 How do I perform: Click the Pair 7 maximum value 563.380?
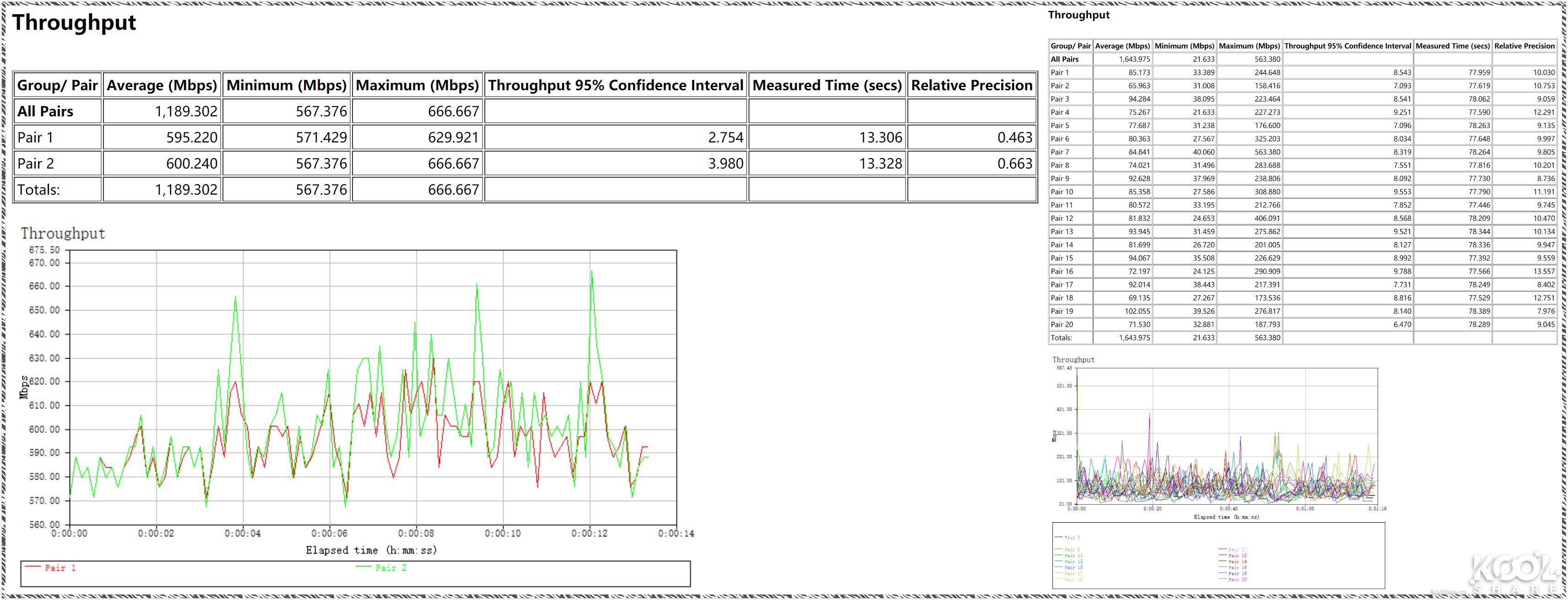pos(1267,152)
